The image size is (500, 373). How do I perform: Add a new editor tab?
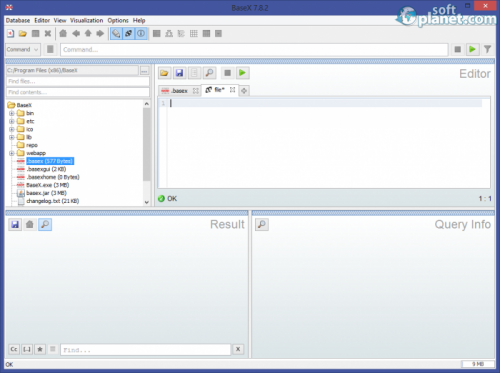(244, 91)
